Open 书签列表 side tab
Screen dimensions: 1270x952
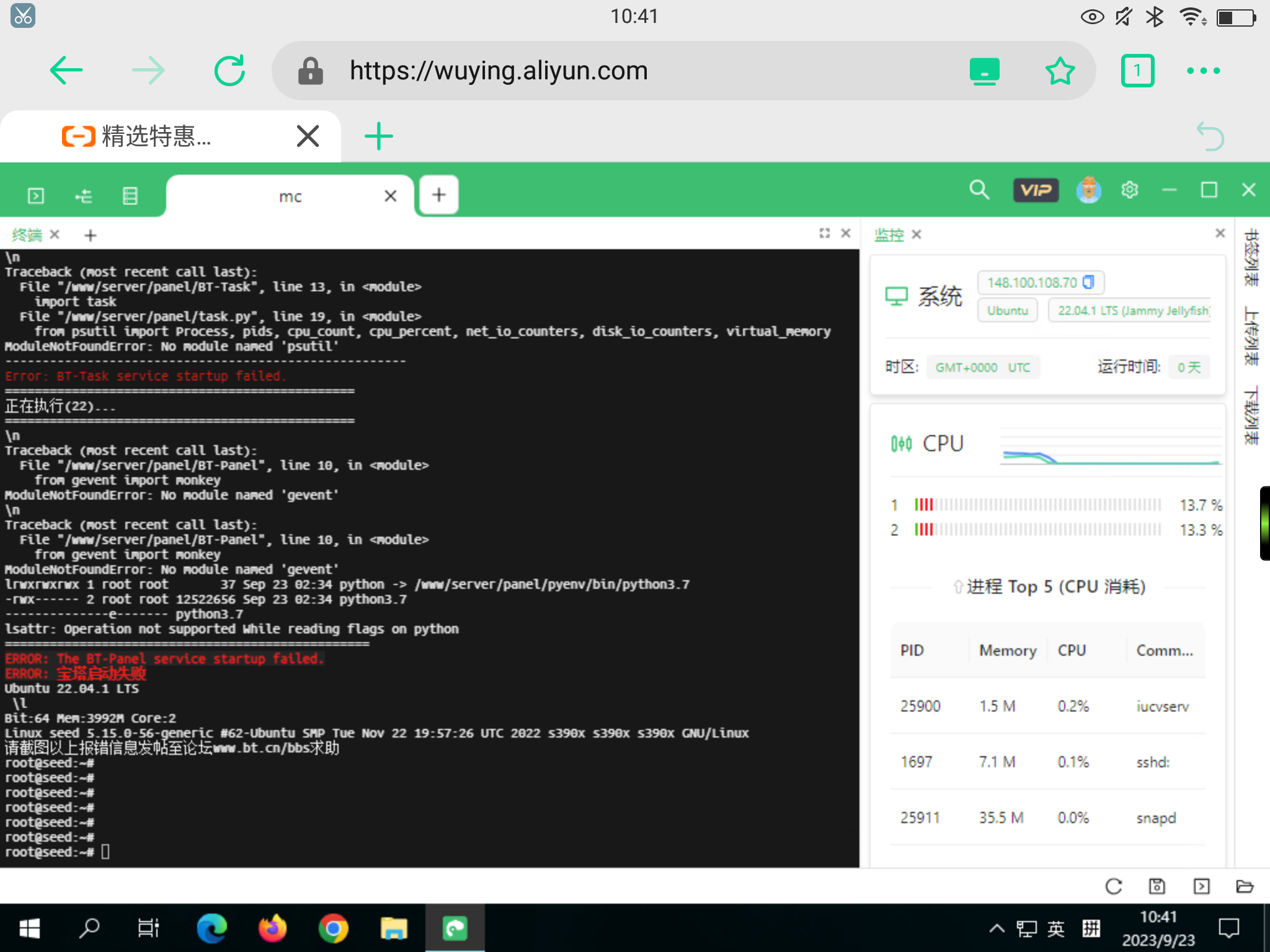1251,258
